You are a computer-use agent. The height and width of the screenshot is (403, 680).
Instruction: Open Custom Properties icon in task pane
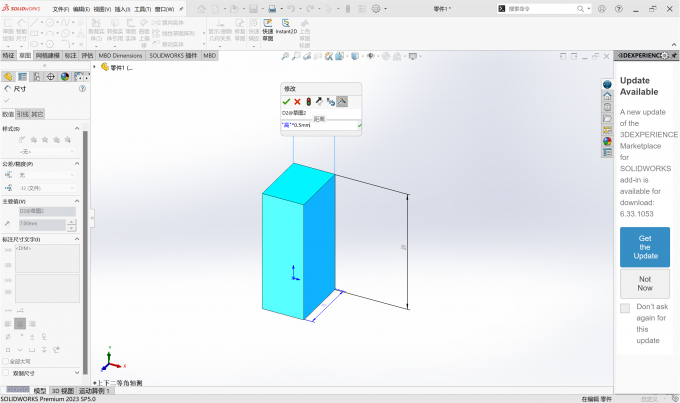click(607, 152)
